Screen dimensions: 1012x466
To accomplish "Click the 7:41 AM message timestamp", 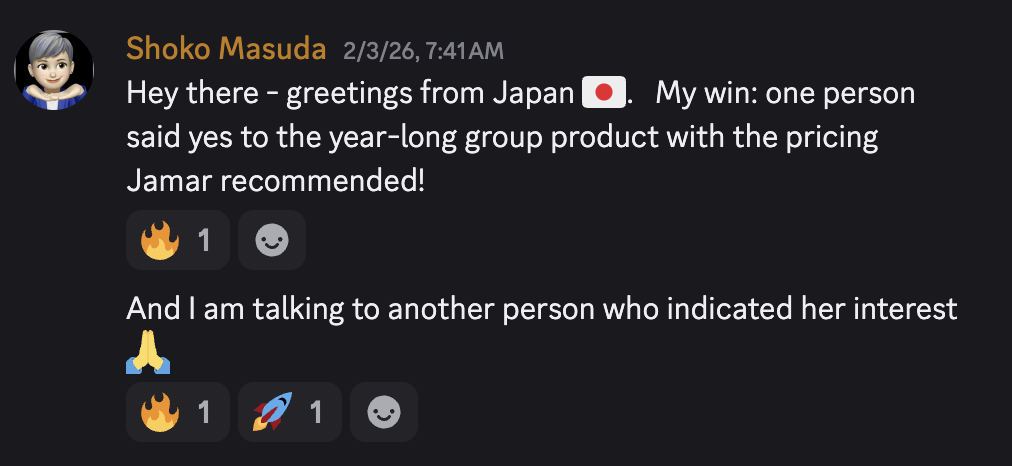I will [x=423, y=49].
